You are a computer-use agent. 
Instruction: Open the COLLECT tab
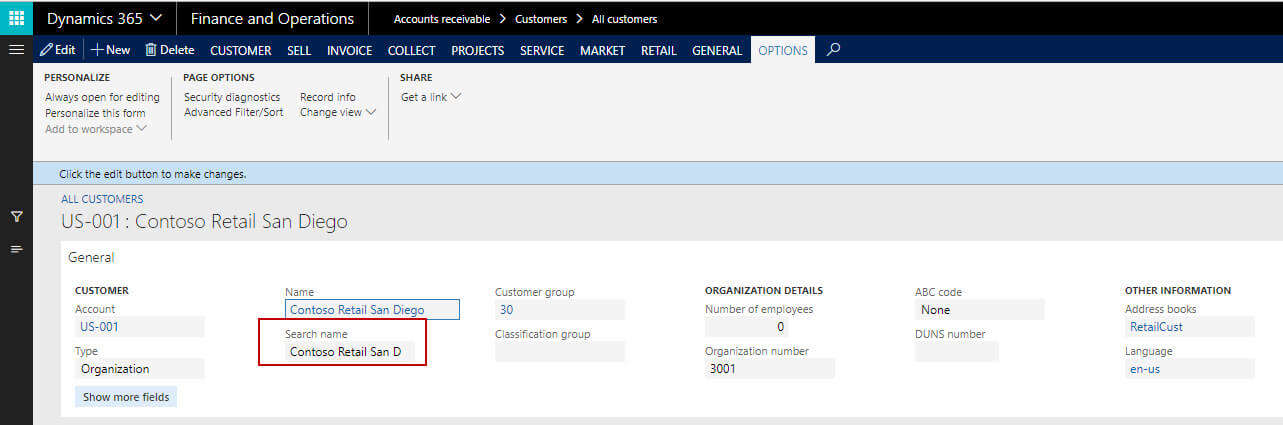click(x=411, y=50)
